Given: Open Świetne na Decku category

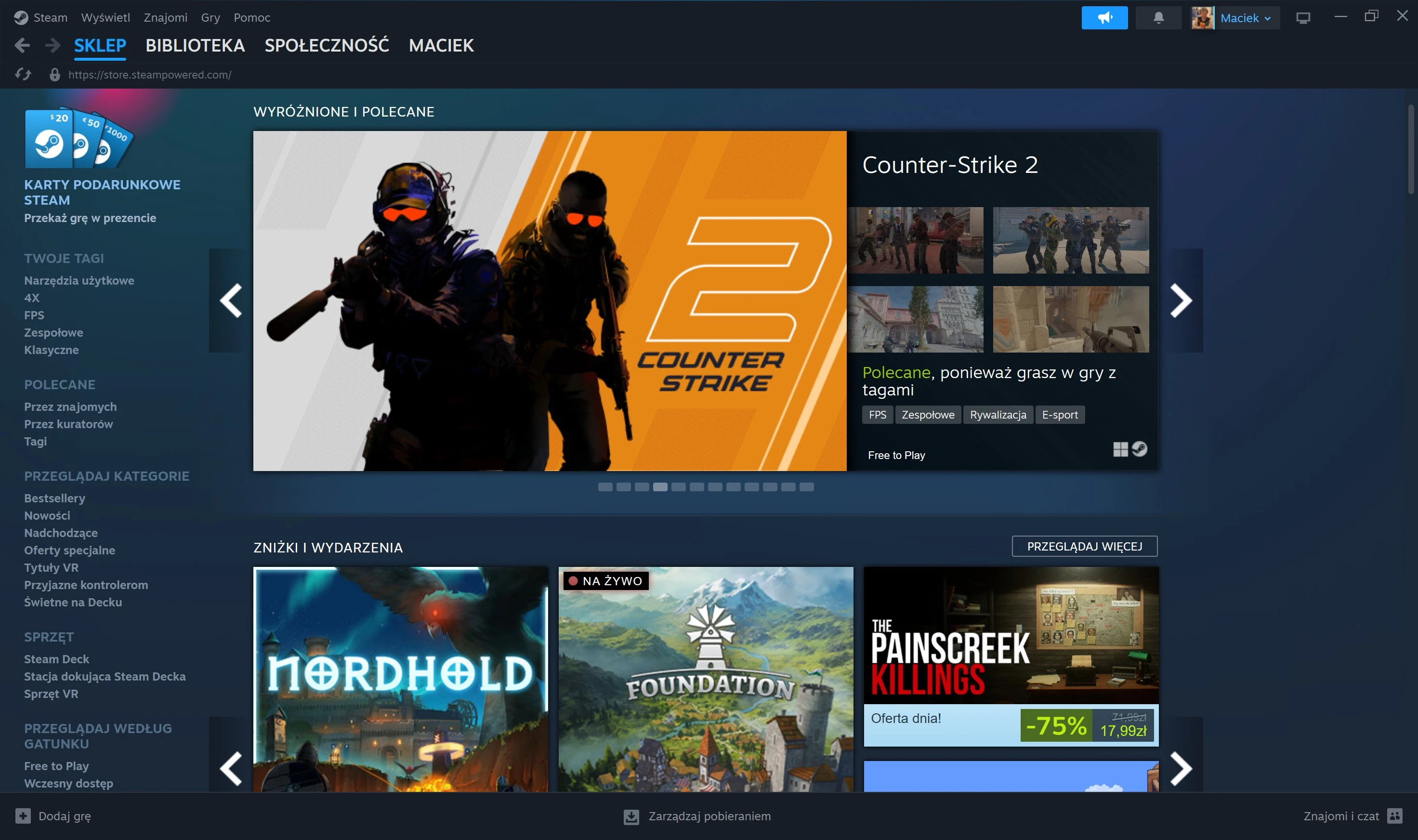Looking at the screenshot, I should pos(73,602).
